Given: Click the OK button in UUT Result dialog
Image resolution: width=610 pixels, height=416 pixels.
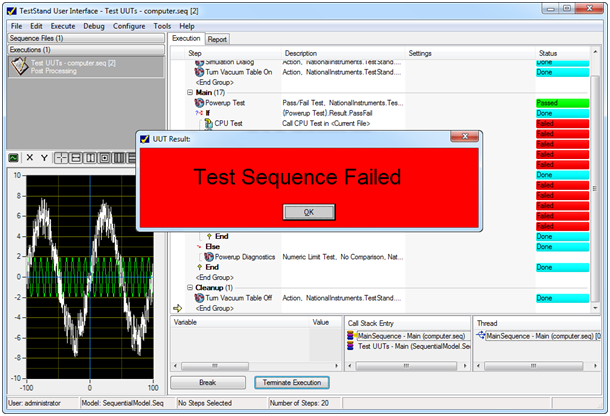Looking at the screenshot, I should (307, 212).
